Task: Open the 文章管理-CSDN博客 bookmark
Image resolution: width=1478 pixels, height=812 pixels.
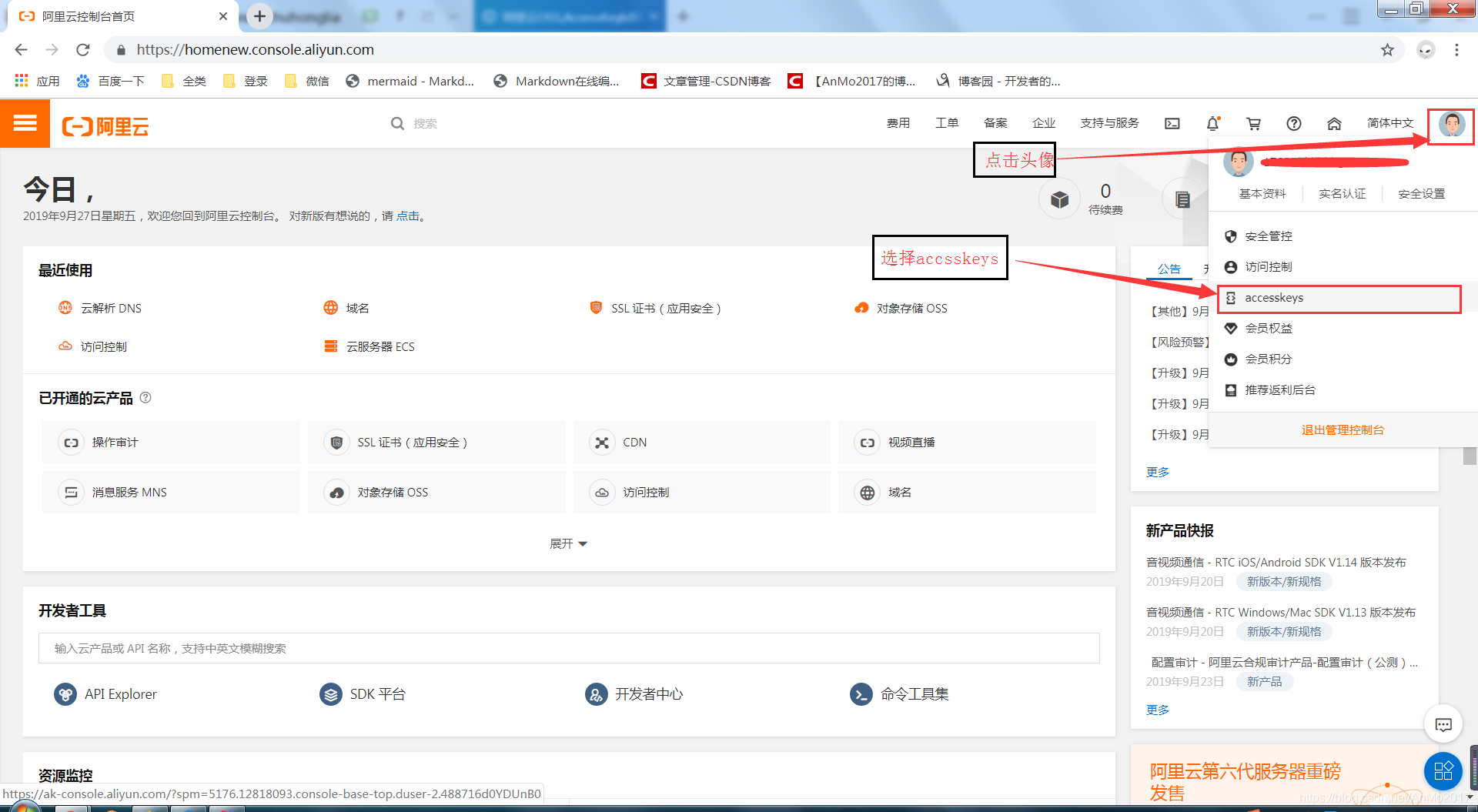Action: click(x=706, y=81)
